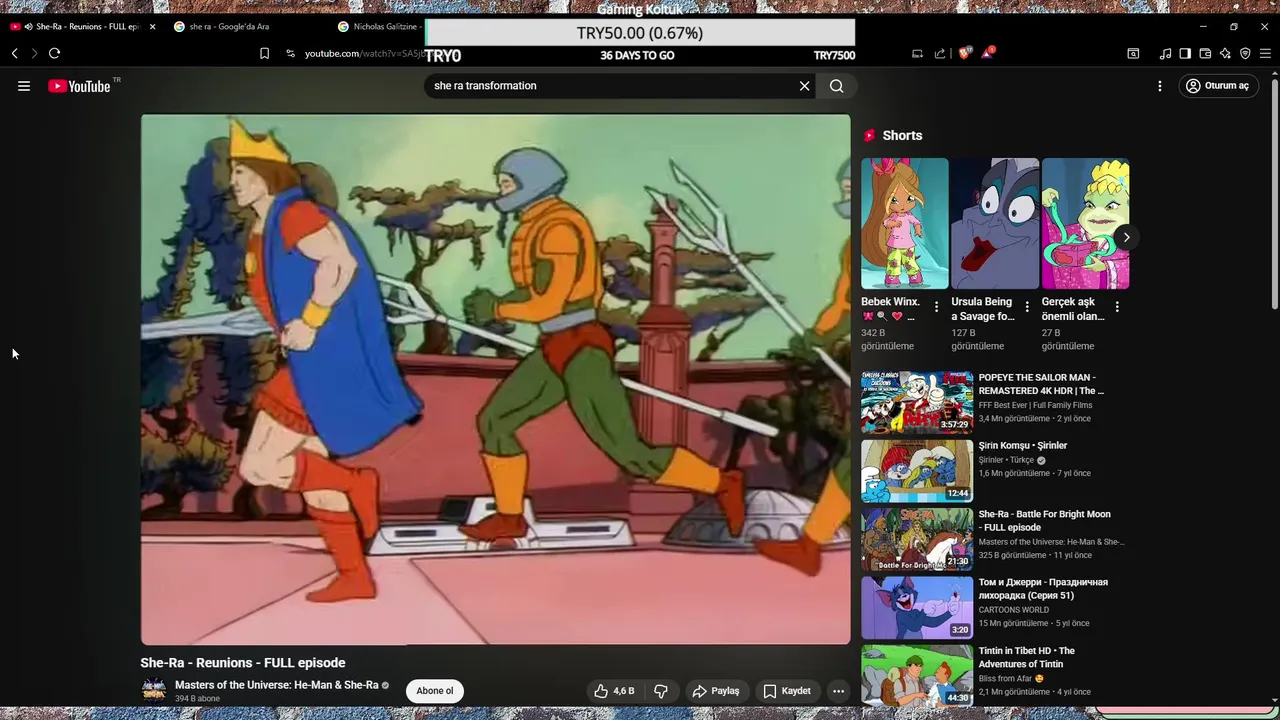The height and width of the screenshot is (720, 1280).
Task: Open the Tintin thumbnail with 44:30 duration
Action: coord(917,675)
